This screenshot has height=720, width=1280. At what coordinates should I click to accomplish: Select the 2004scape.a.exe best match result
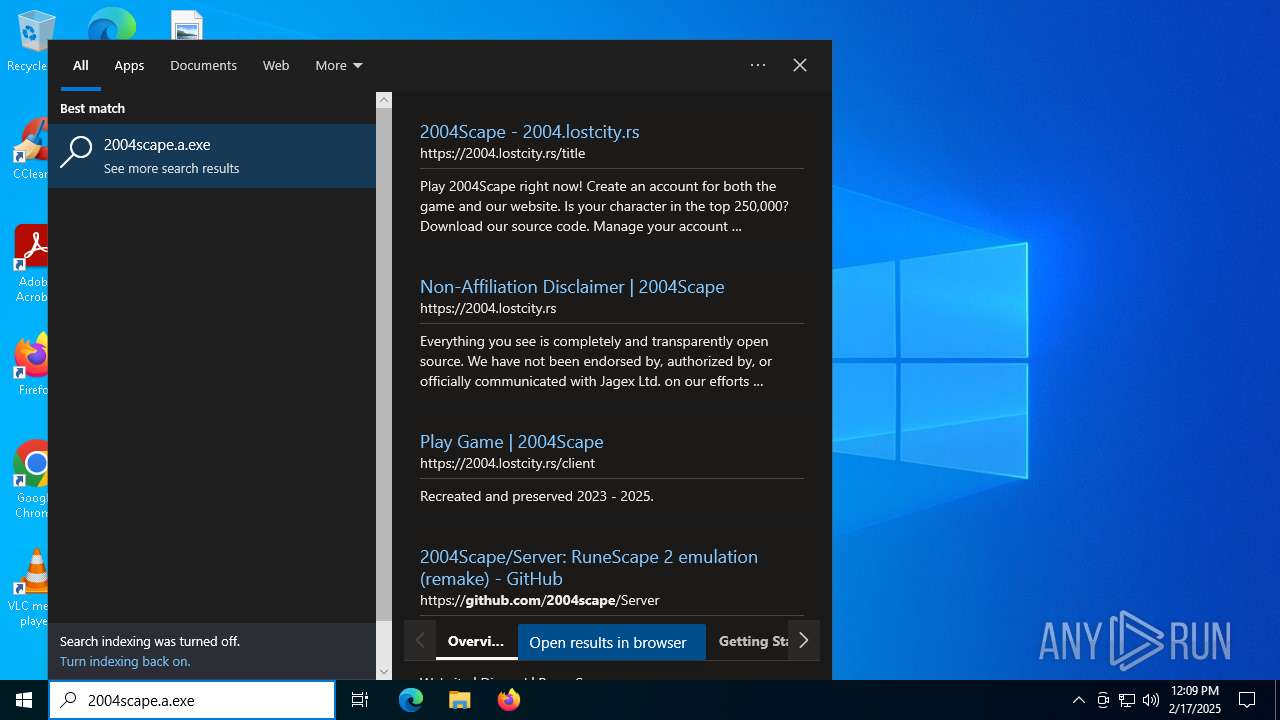pyautogui.click(x=212, y=155)
